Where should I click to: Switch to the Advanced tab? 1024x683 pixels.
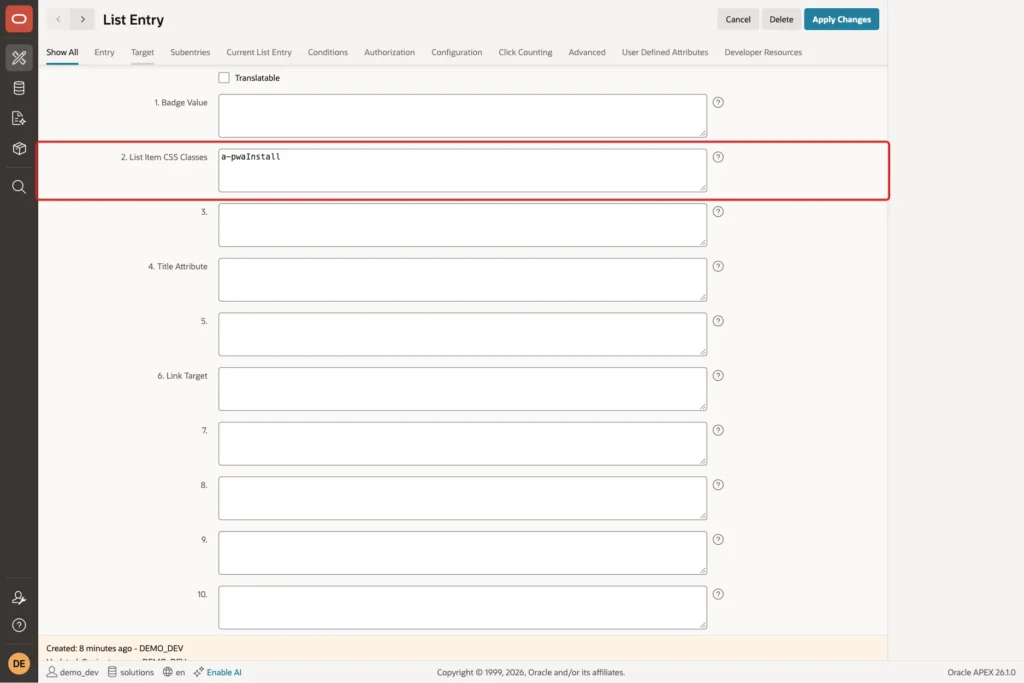pyautogui.click(x=586, y=52)
